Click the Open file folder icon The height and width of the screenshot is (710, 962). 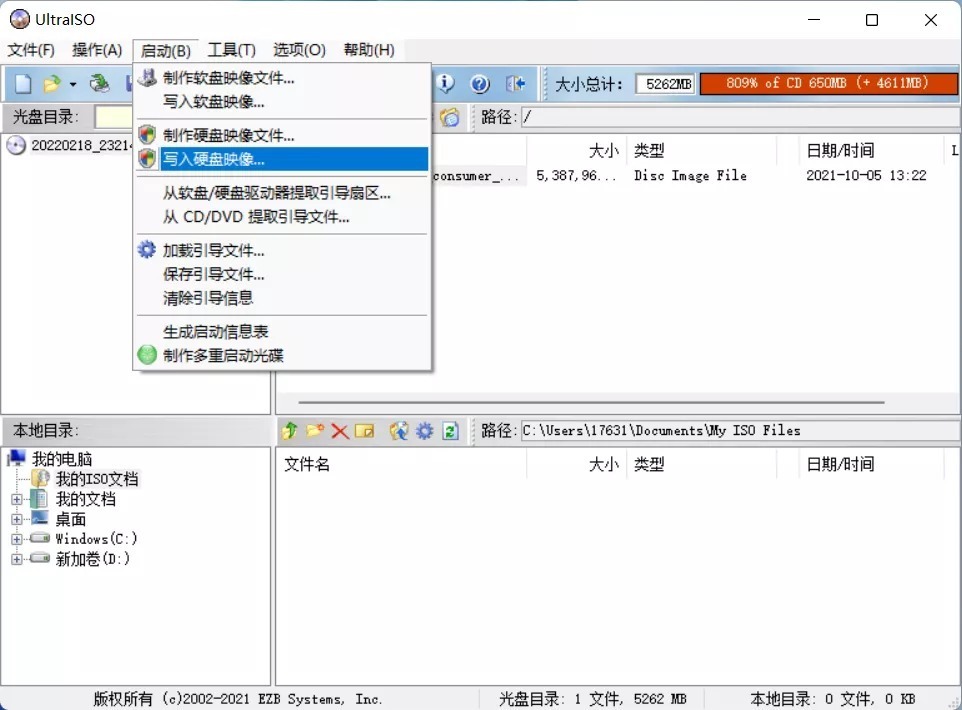point(51,84)
